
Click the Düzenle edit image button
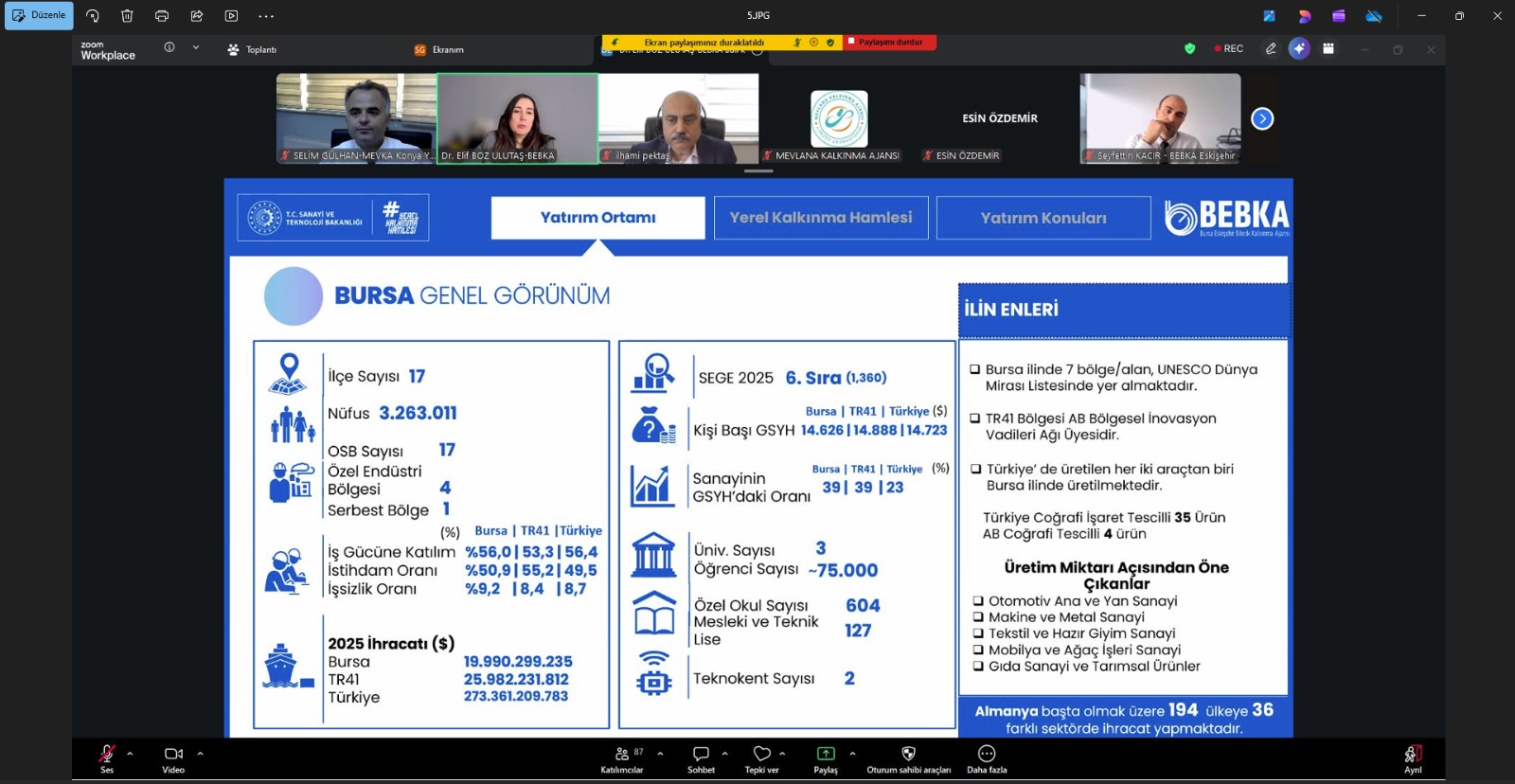(x=39, y=15)
